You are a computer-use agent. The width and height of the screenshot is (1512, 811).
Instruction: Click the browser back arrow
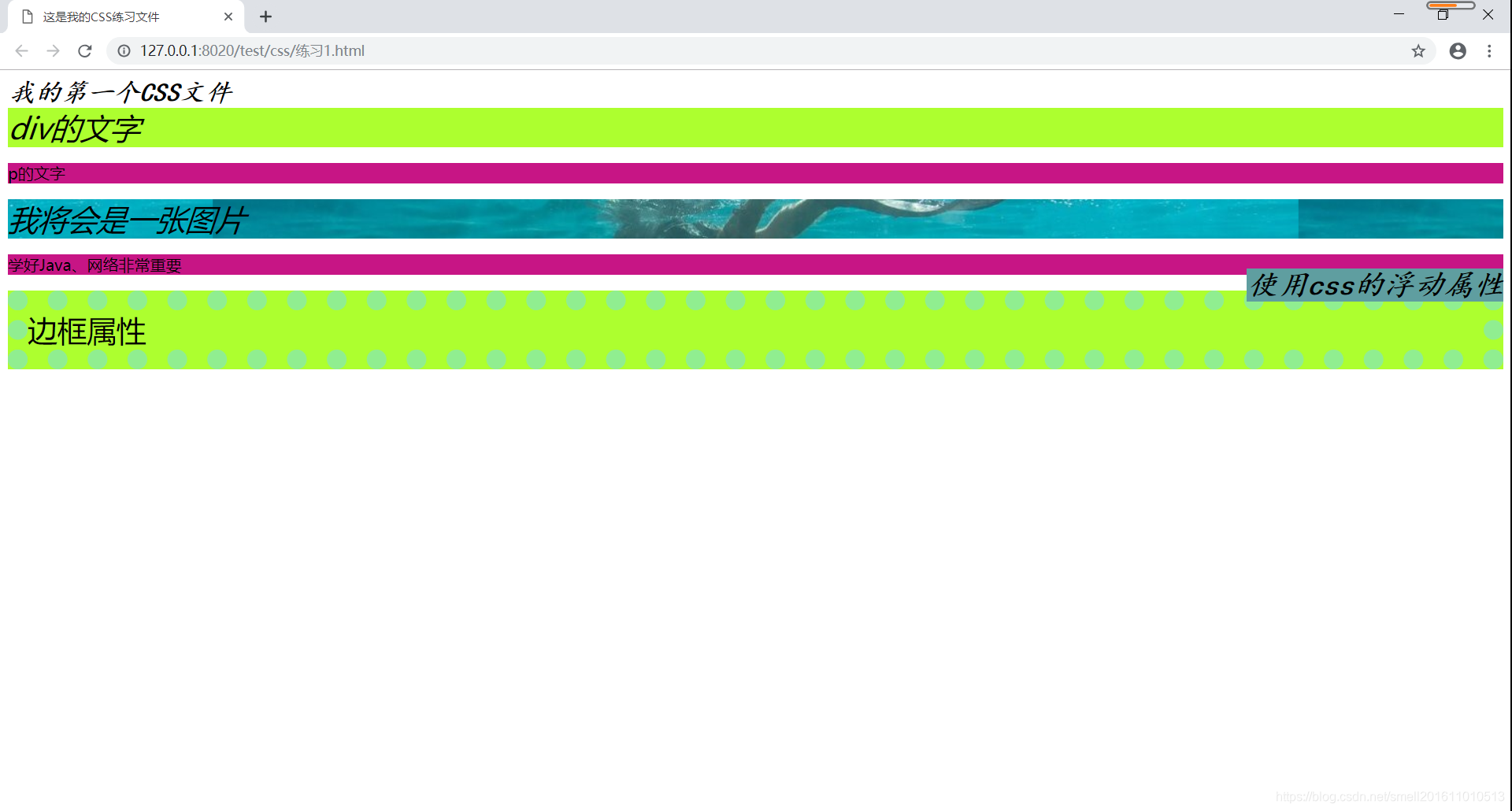(x=21, y=51)
